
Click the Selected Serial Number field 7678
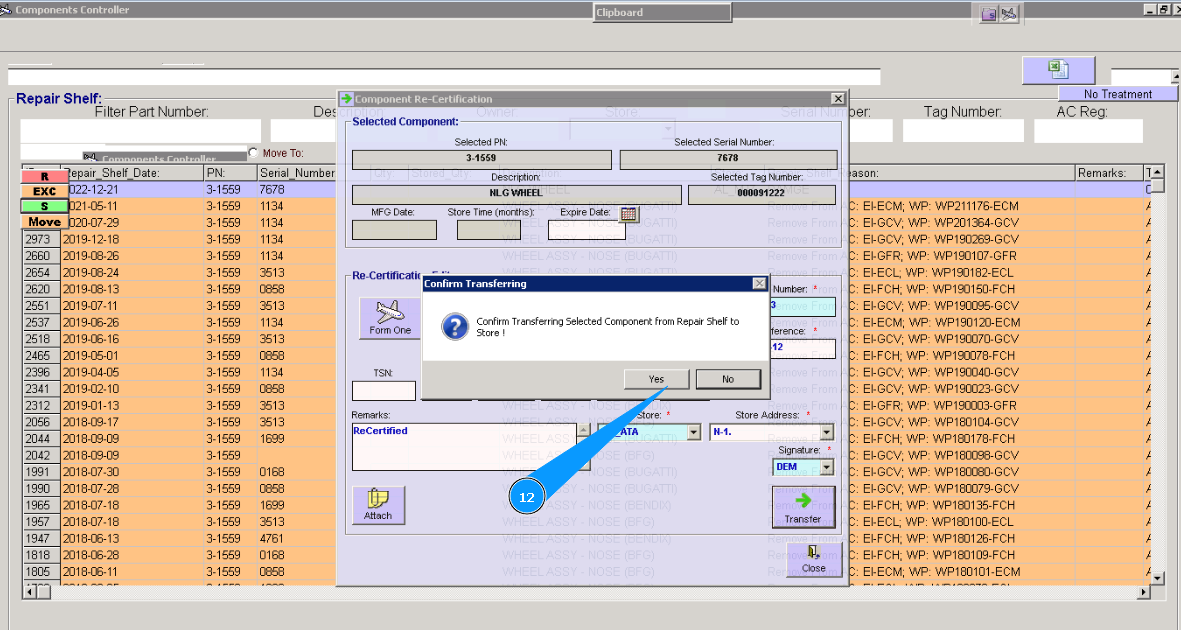coord(728,159)
